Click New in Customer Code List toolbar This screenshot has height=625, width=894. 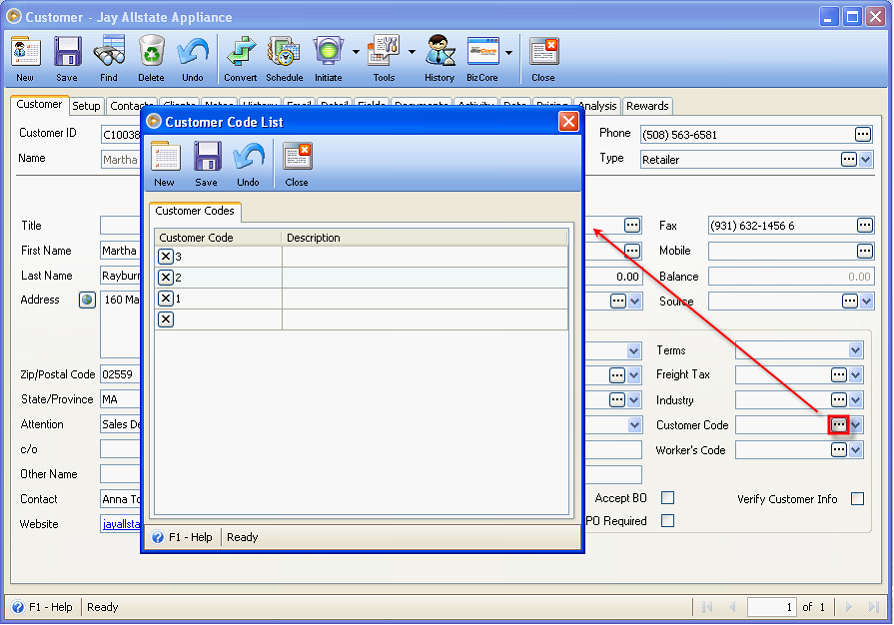(165, 164)
